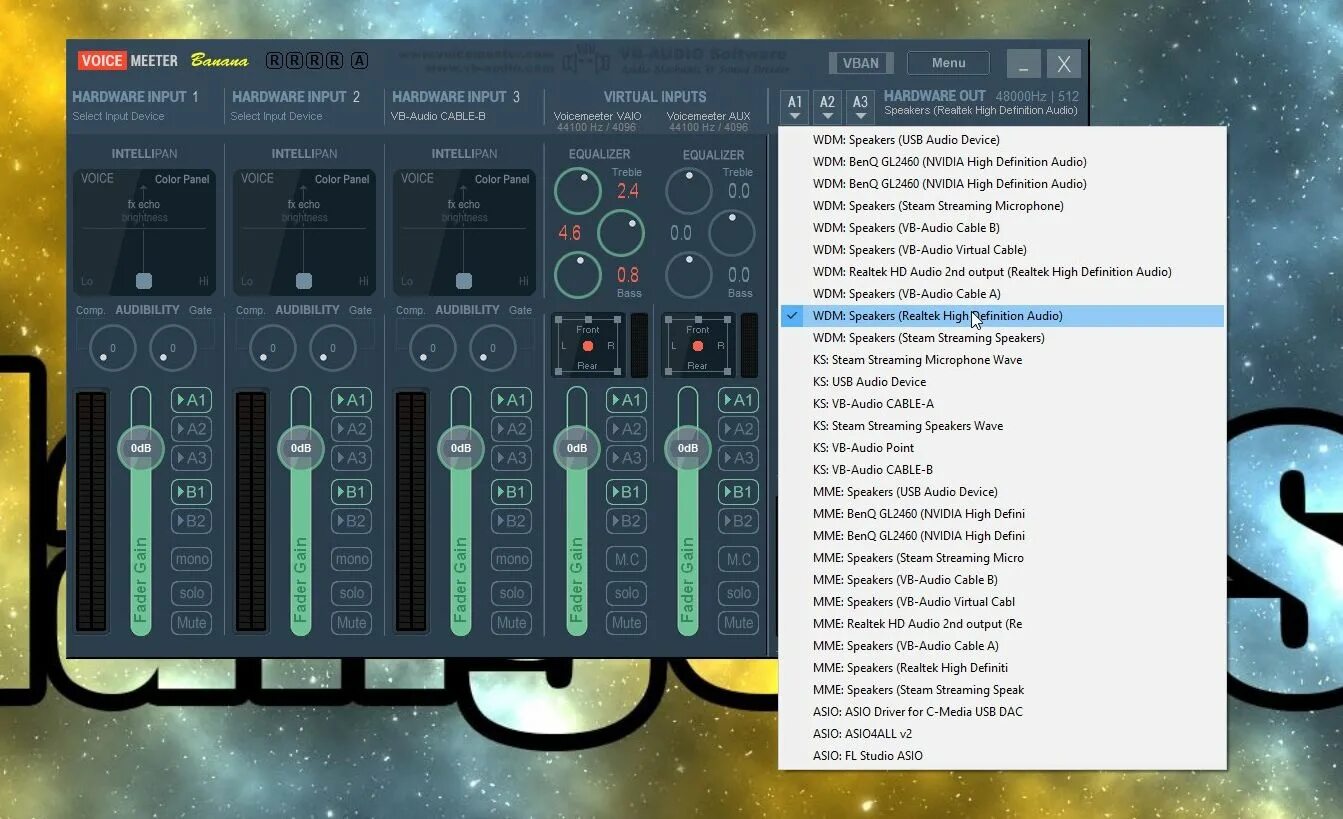Toggle B1 routing on Voicemeeter AUX strip
Viewport: 1343px width, 819px height.
click(x=738, y=492)
